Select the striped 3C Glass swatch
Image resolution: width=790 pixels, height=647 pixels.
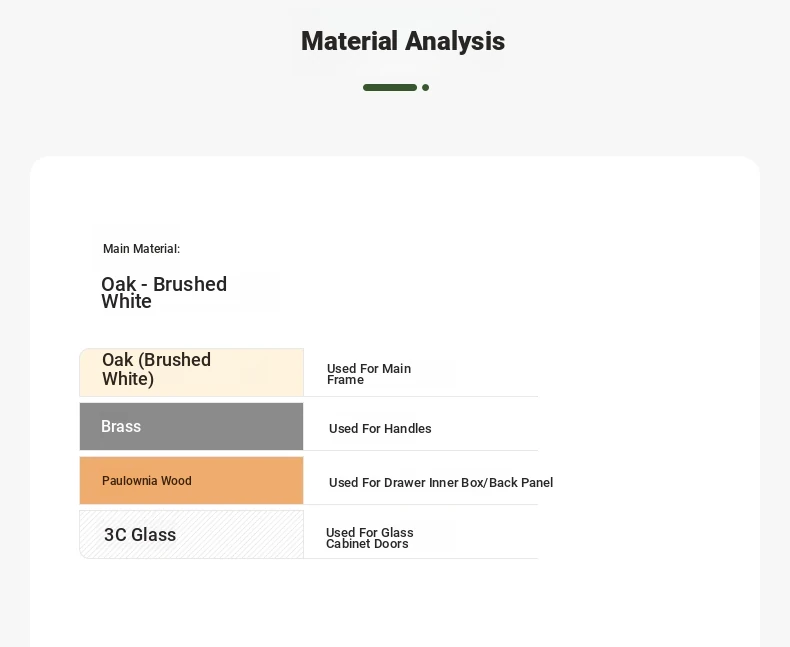[x=191, y=534]
